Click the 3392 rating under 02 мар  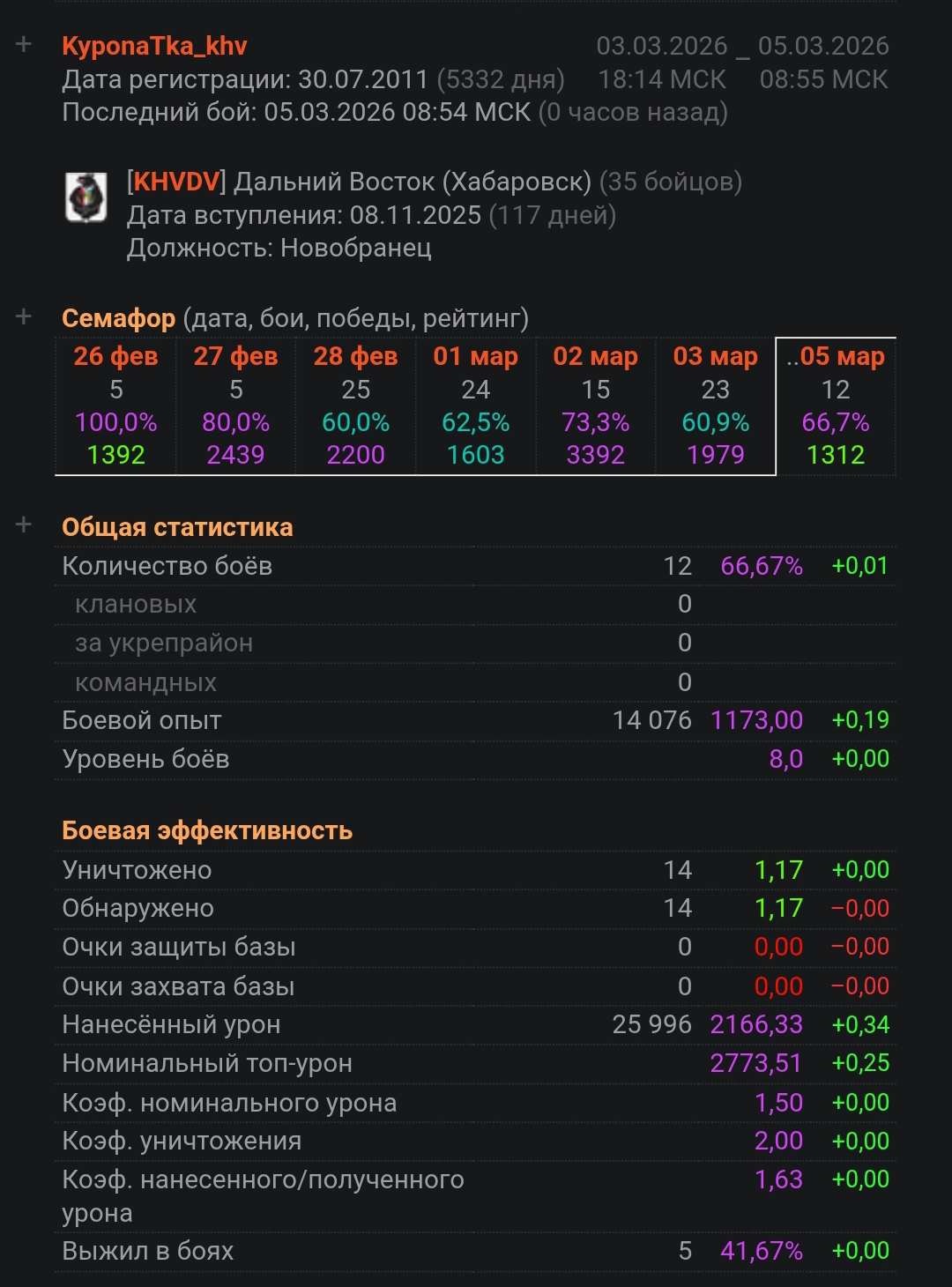[595, 455]
